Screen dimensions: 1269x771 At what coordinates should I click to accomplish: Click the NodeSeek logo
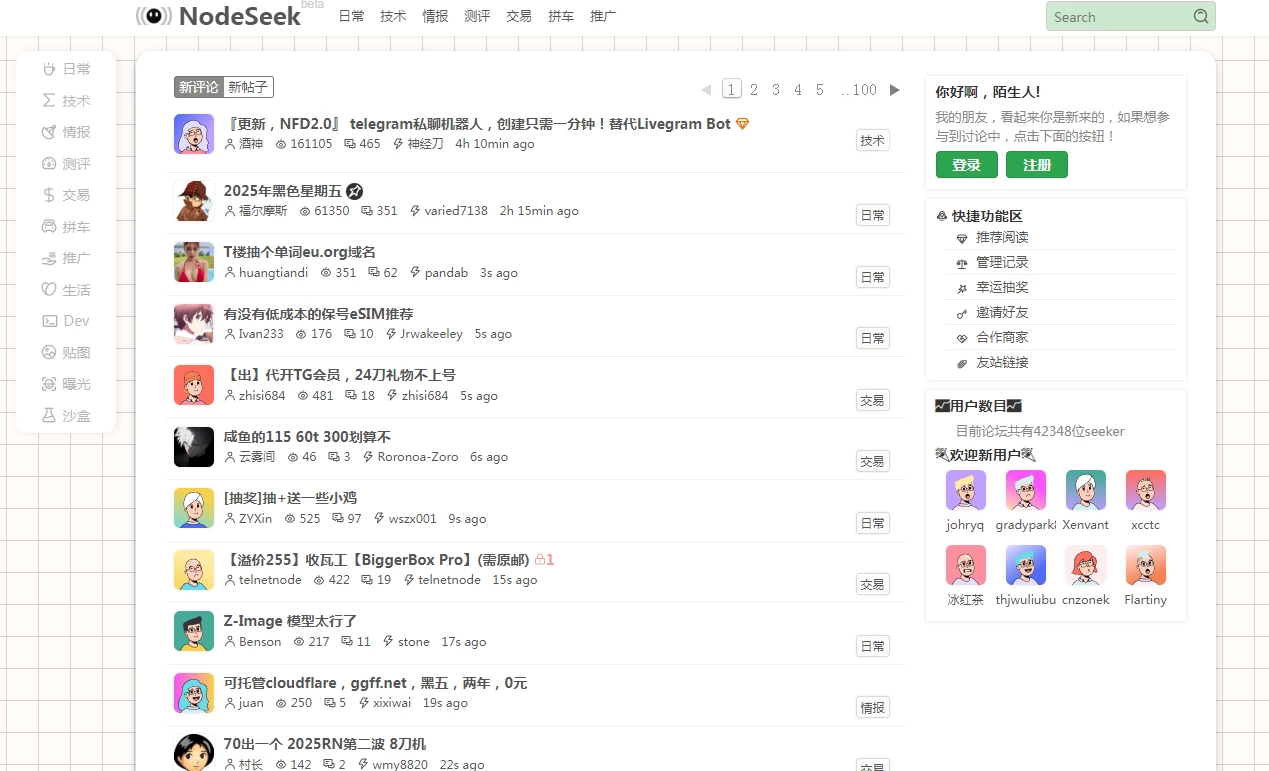pos(219,16)
